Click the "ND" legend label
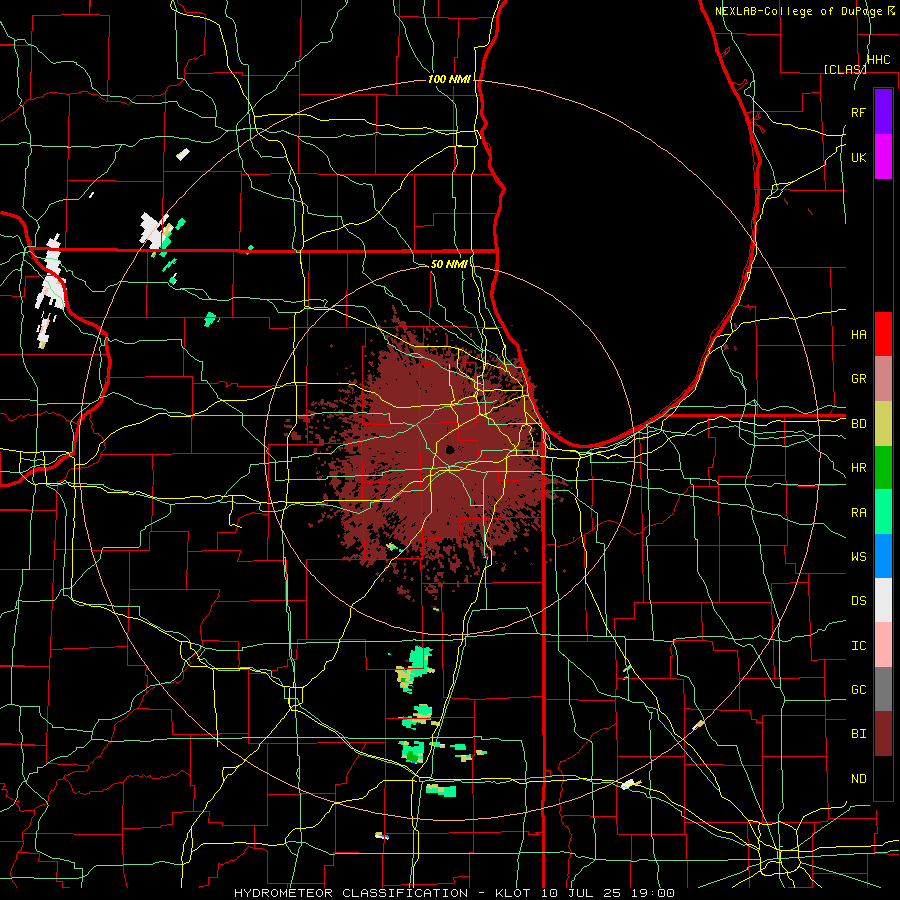Viewport: 900px width, 900px height. pyautogui.click(x=858, y=779)
